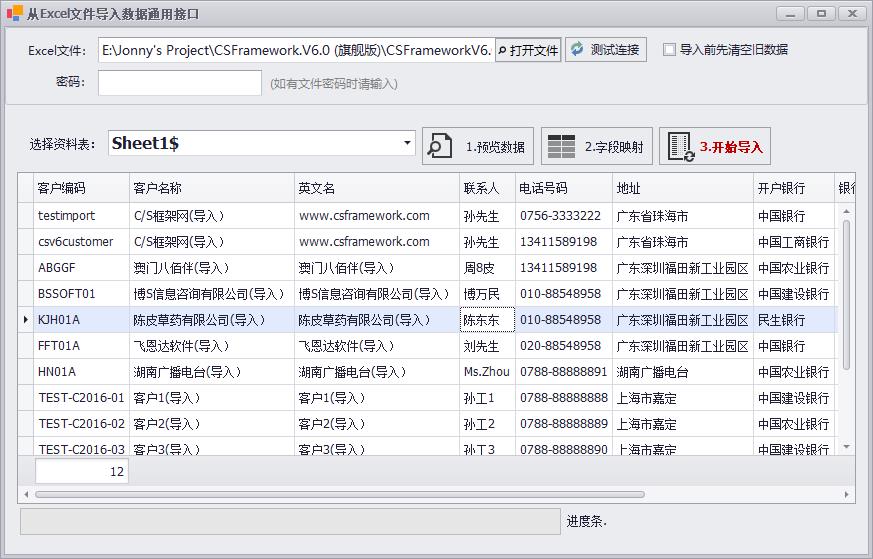Image resolution: width=873 pixels, height=559 pixels.
Task: Expand the 选择资料表 Sheet1$ dropdown
Action: click(x=407, y=143)
